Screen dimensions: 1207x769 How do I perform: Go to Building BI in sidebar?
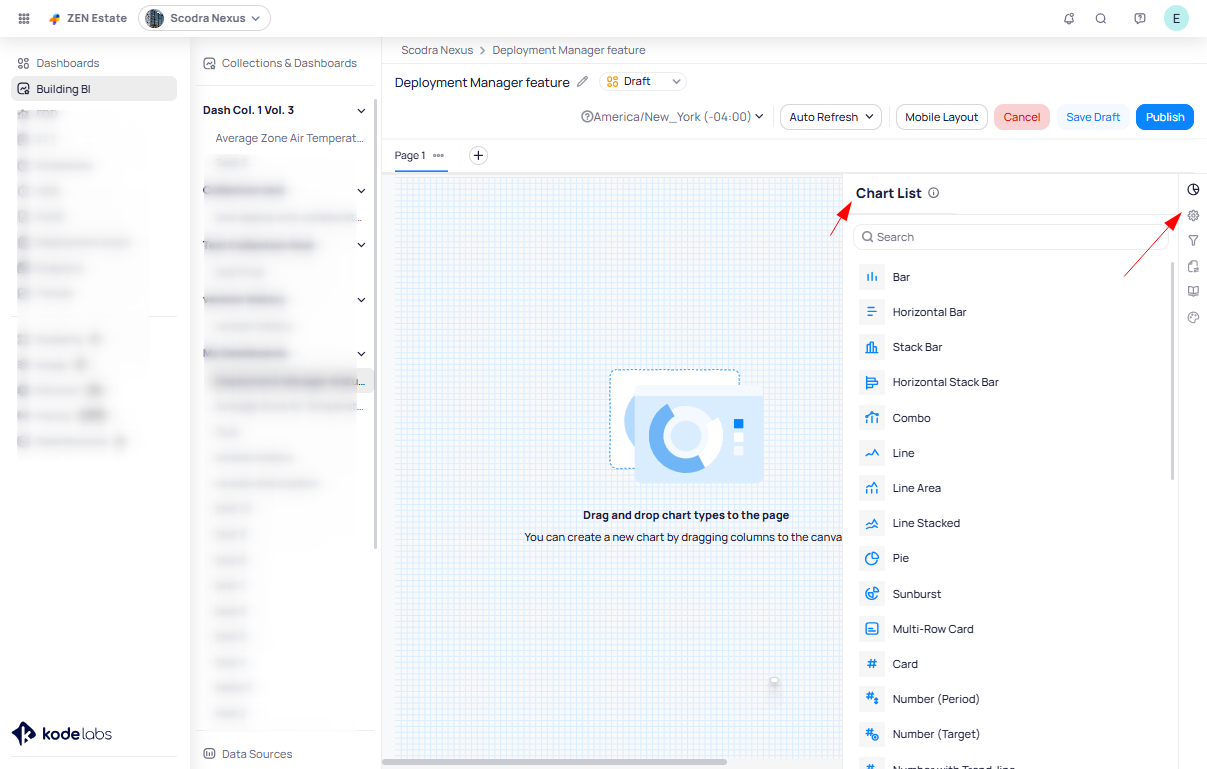click(63, 89)
